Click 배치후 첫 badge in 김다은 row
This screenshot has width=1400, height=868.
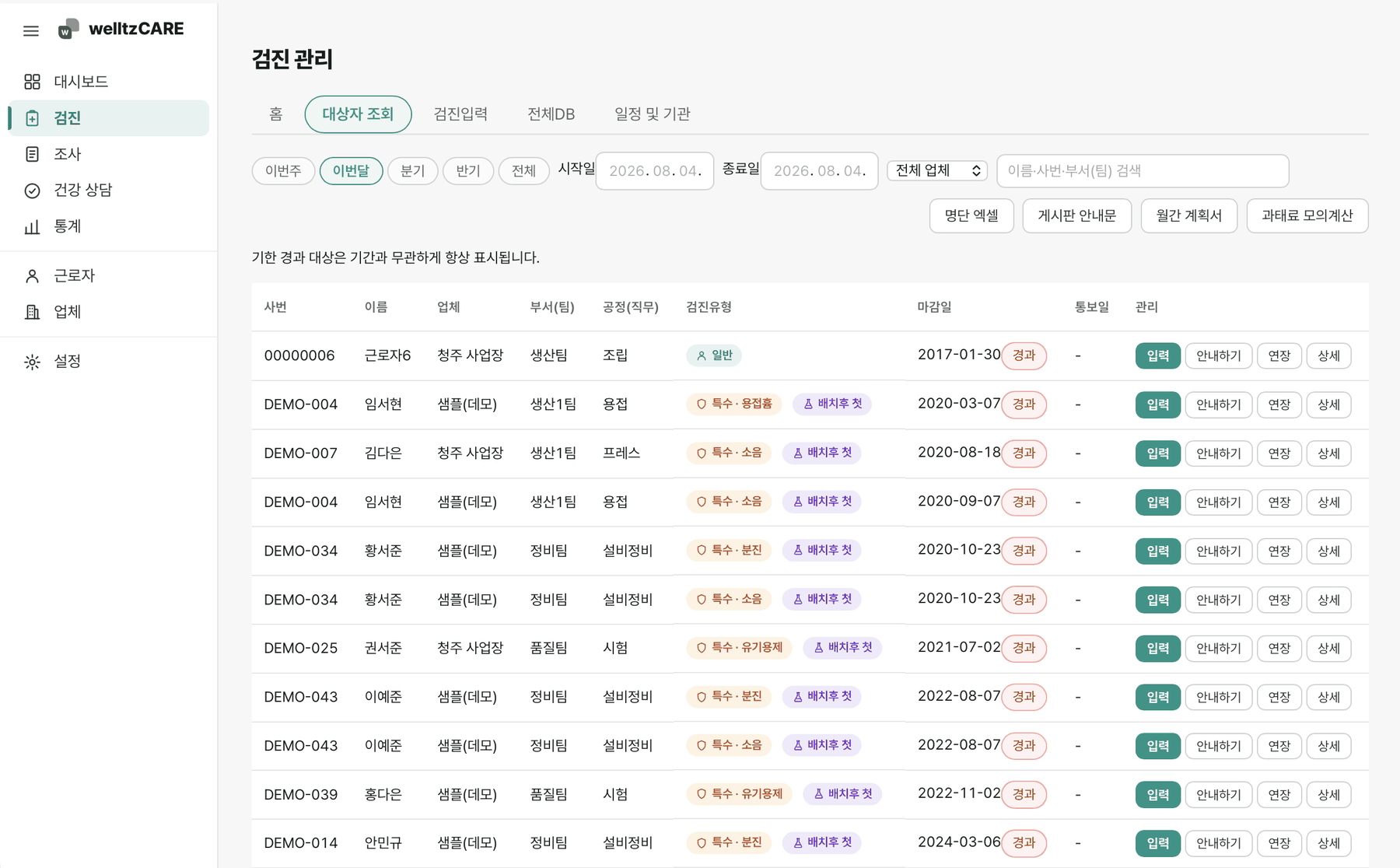coord(821,453)
